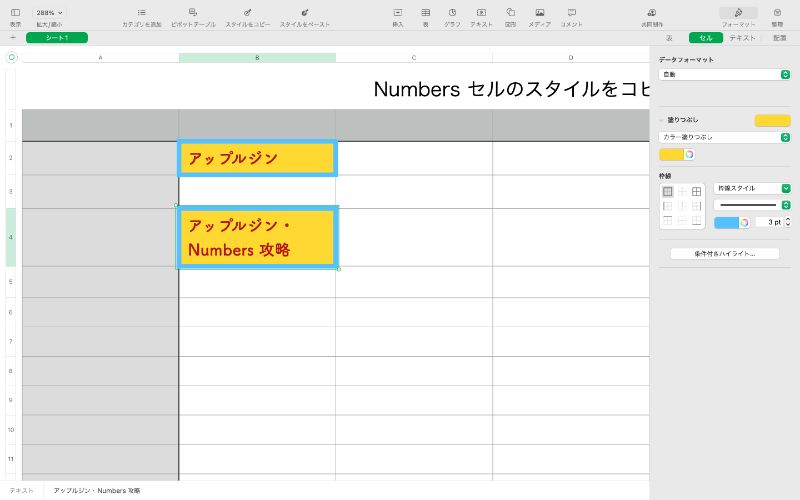This screenshot has height=500, width=800.
Task: Click the 3 pt border width field
Action: [769, 222]
